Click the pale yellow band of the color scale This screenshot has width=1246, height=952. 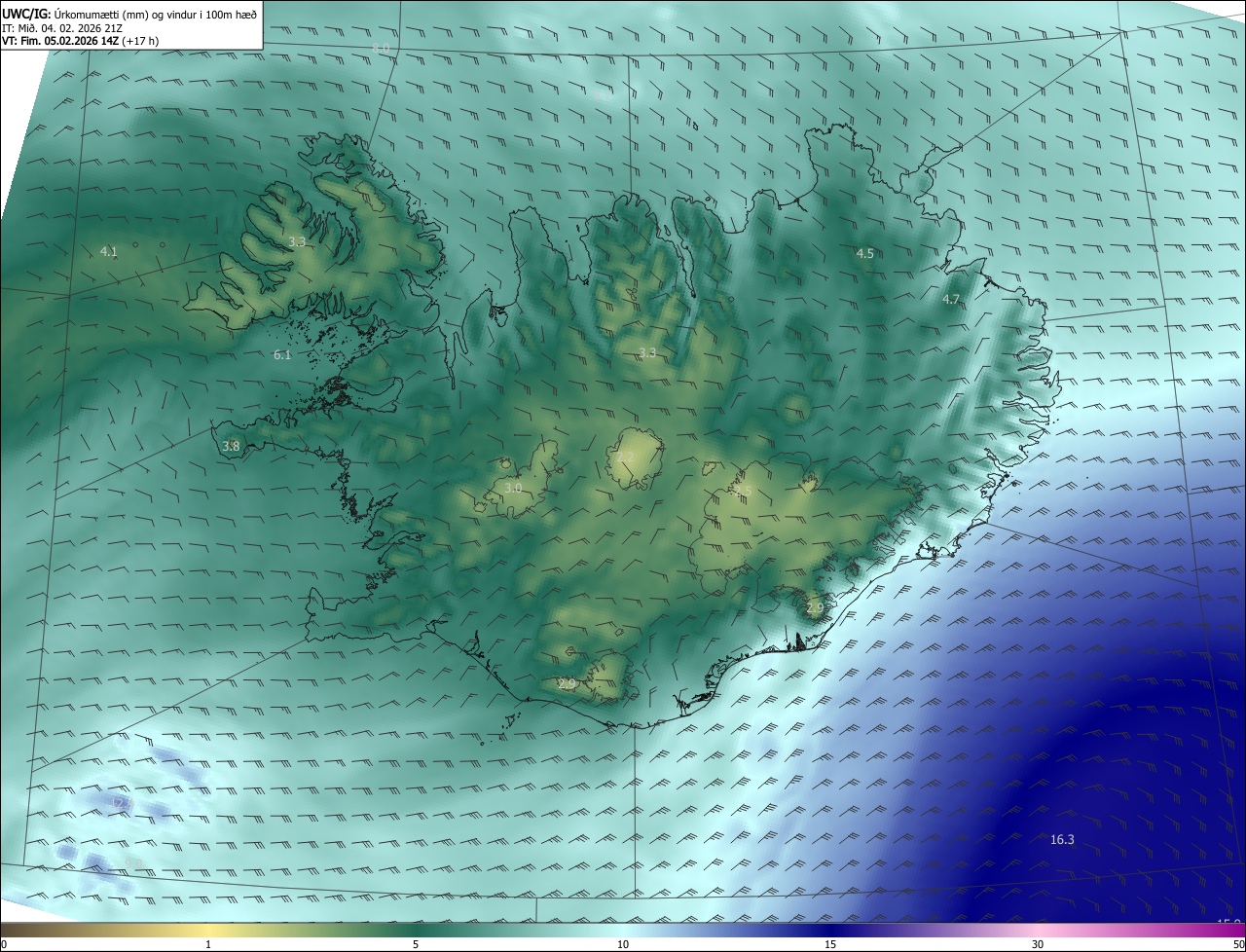pyautogui.click(x=208, y=930)
